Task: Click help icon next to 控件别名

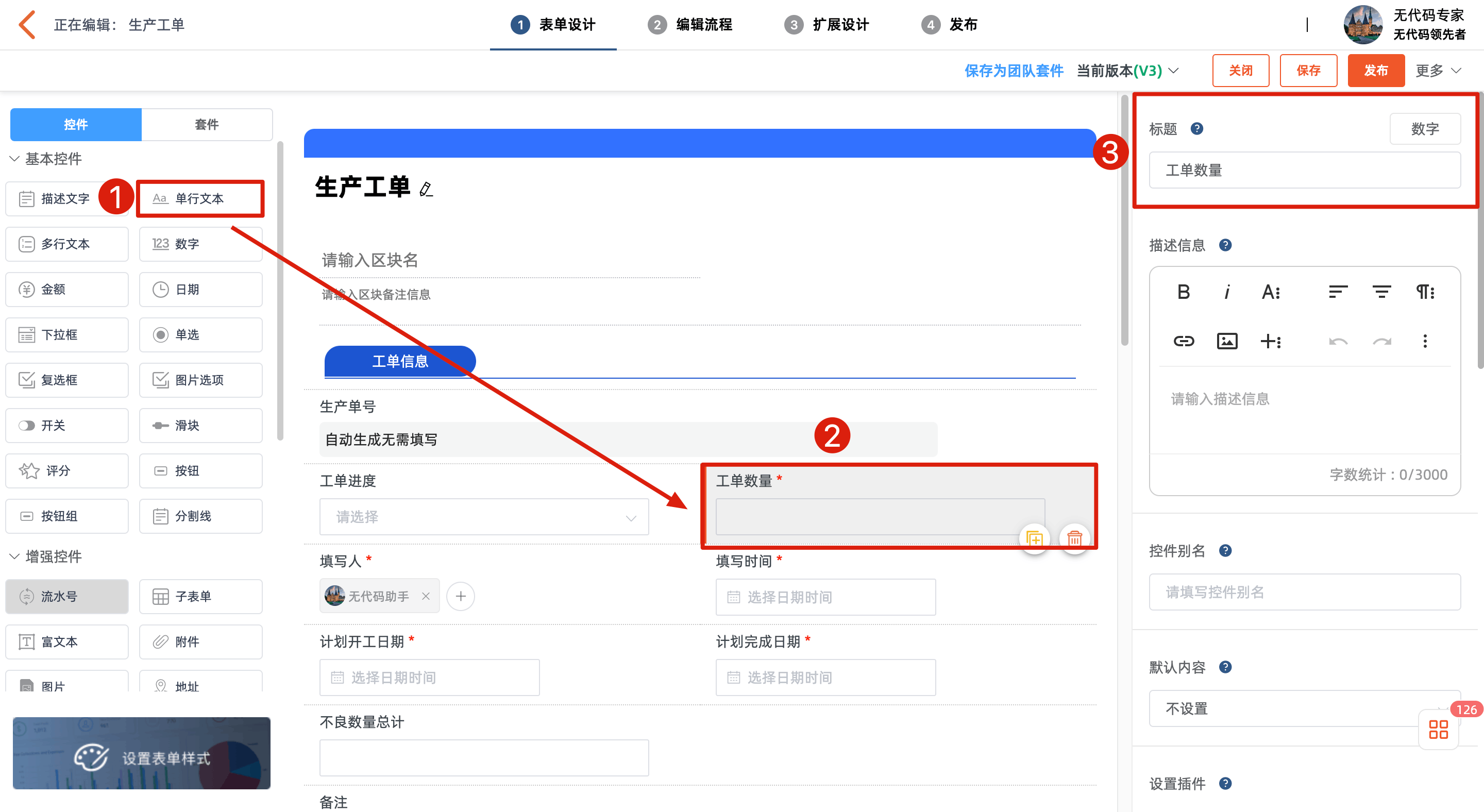Action: coord(1225,551)
